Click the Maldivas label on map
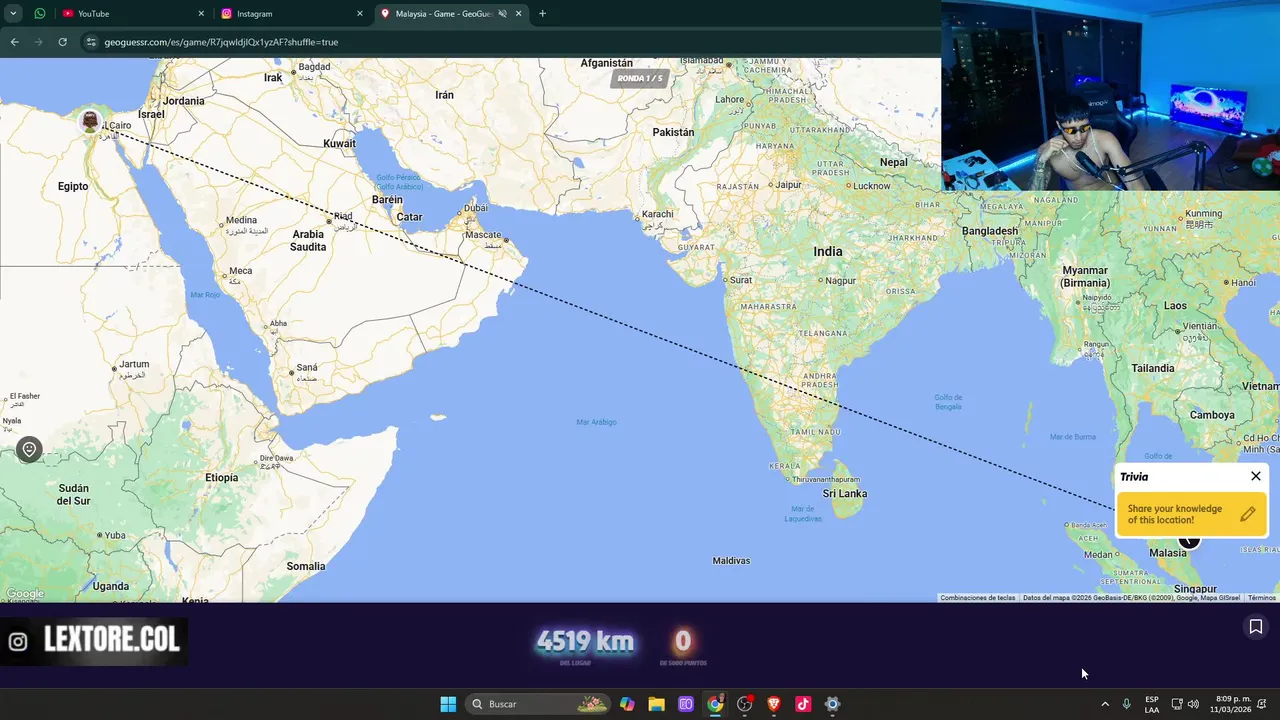 click(x=731, y=561)
